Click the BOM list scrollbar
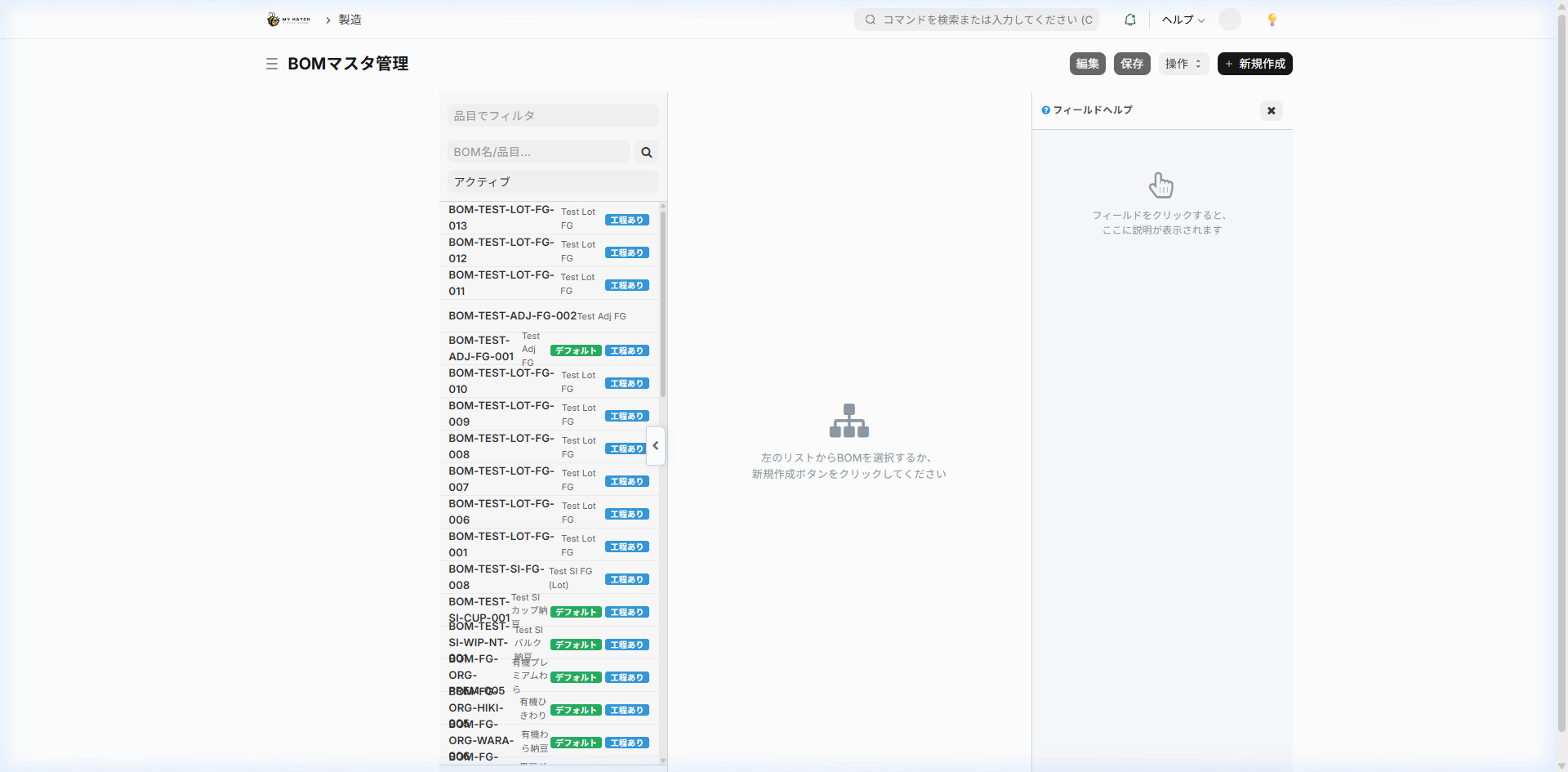Screen dimensions: 1568x772 [x=662, y=302]
